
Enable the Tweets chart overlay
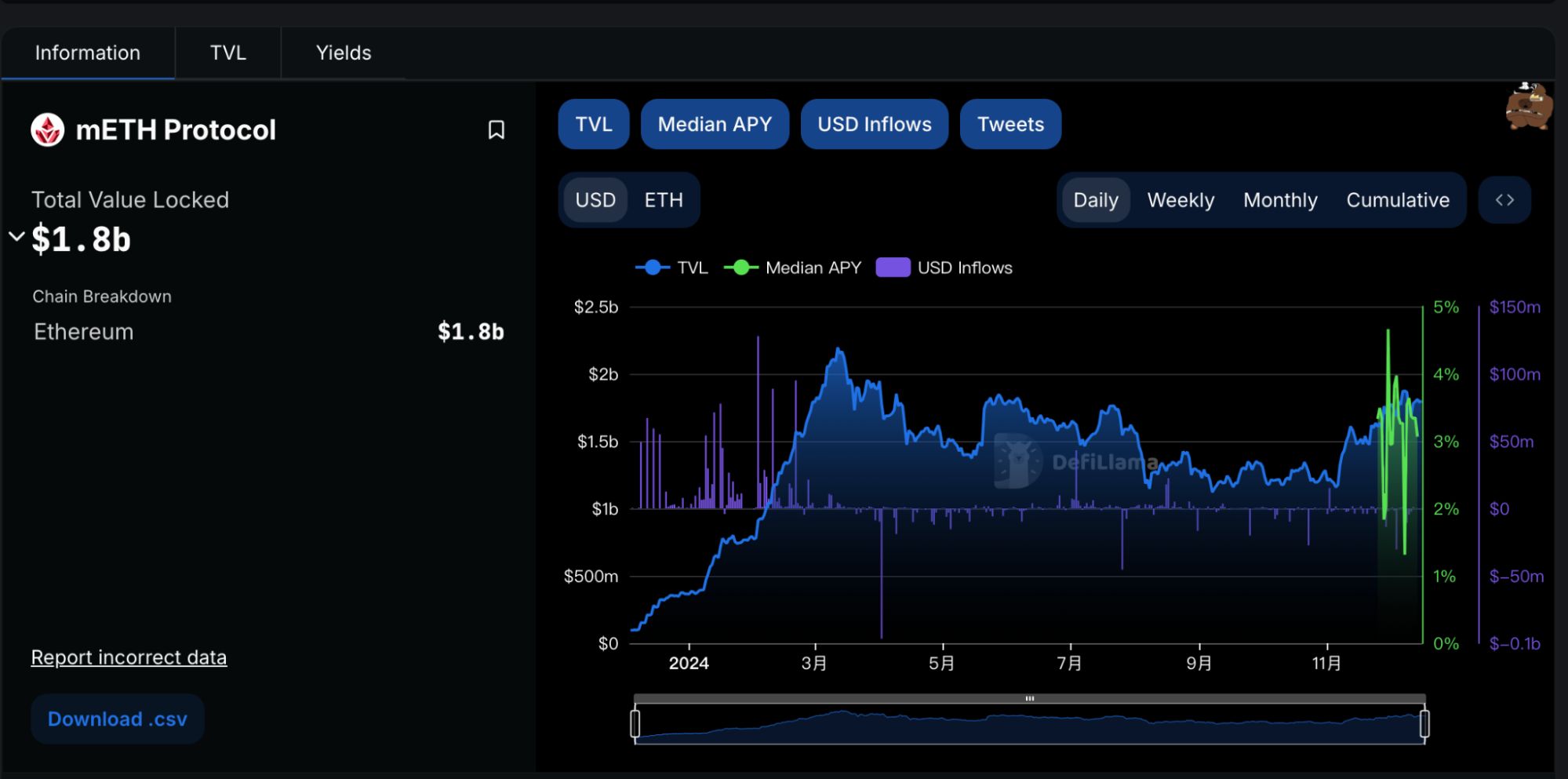(1010, 125)
